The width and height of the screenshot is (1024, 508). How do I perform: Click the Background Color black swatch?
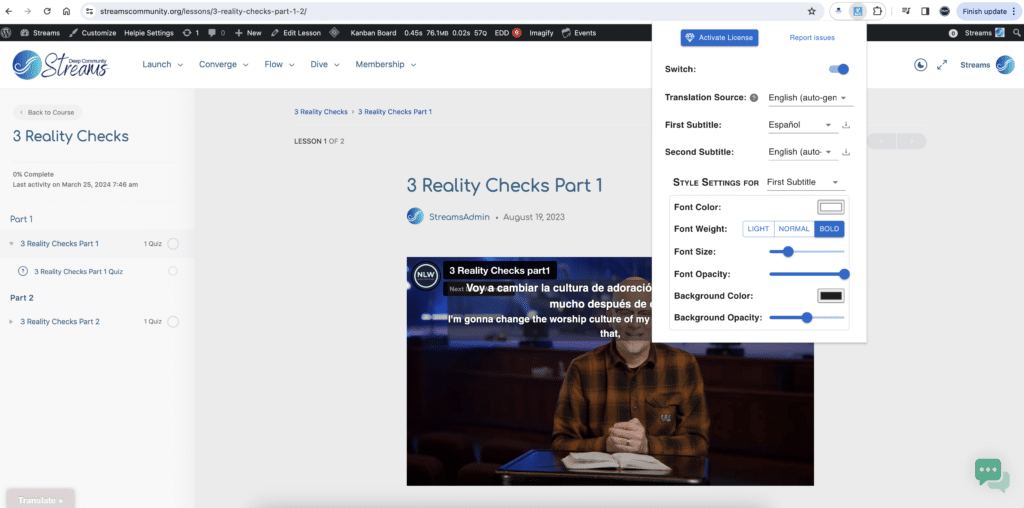pos(831,296)
